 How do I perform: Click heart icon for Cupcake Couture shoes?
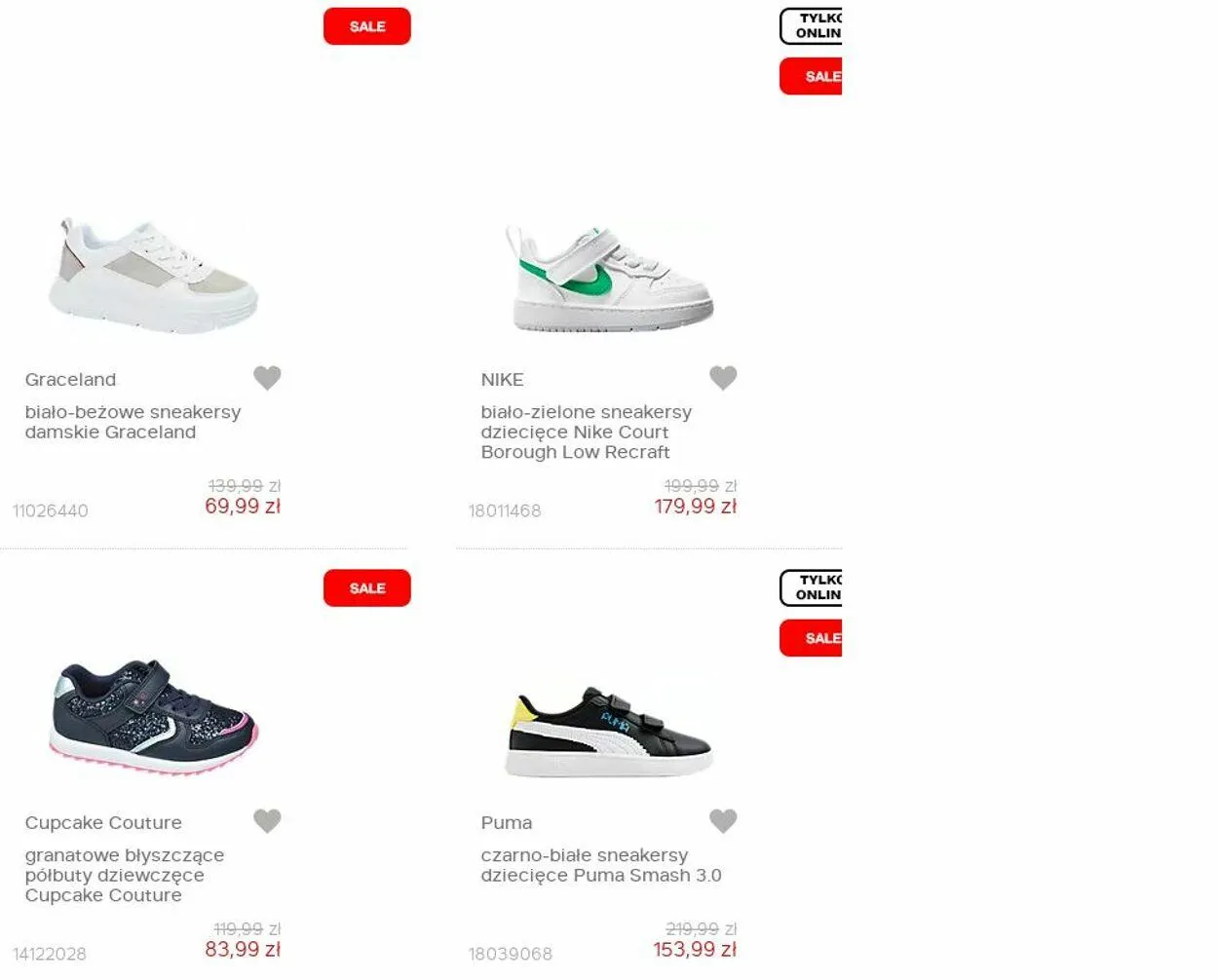(267, 821)
